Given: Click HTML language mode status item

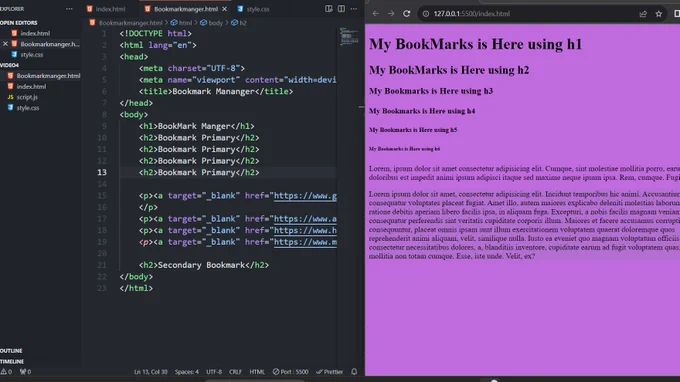Looking at the screenshot, I should point(257,372).
